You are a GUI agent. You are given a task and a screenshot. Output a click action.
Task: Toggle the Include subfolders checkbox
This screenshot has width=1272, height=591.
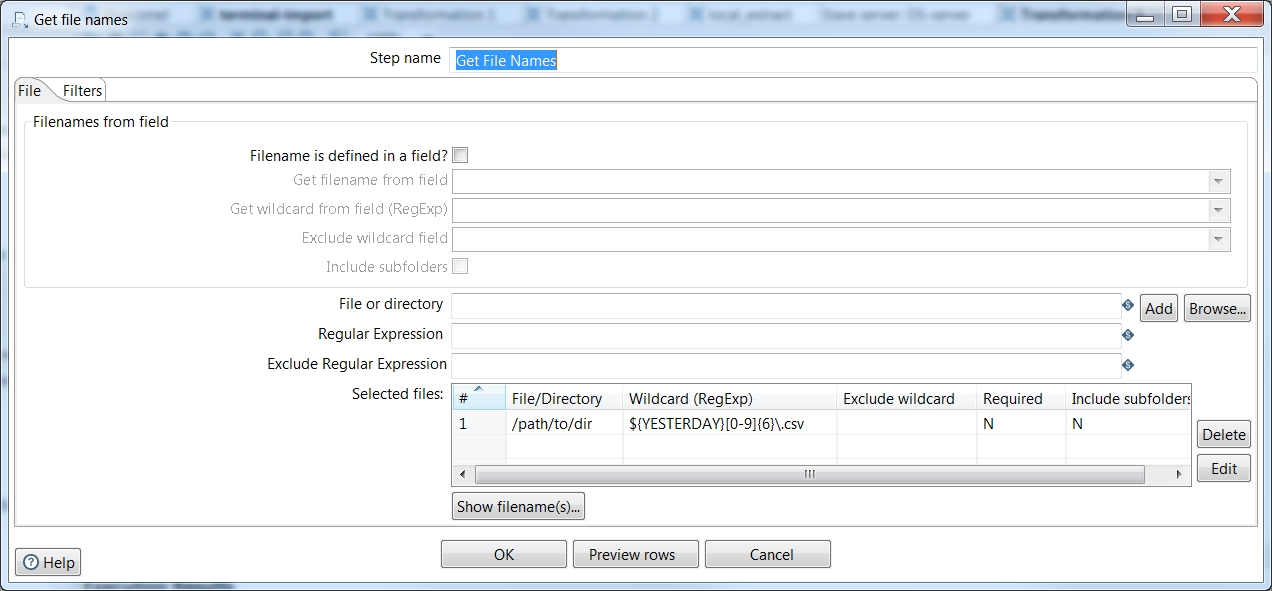tap(460, 266)
